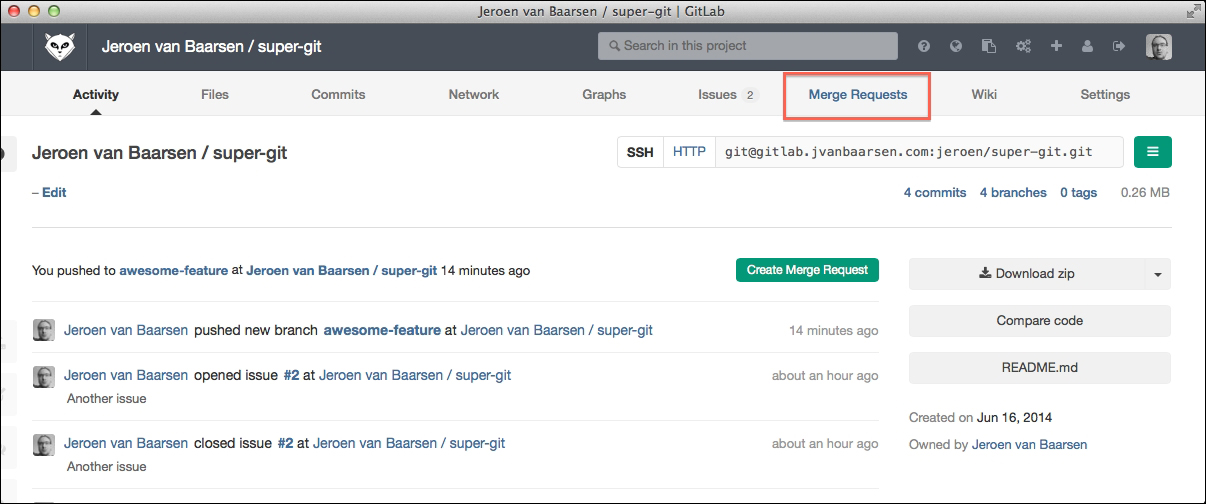Open the snippets clipboard icon

pyautogui.click(x=989, y=46)
